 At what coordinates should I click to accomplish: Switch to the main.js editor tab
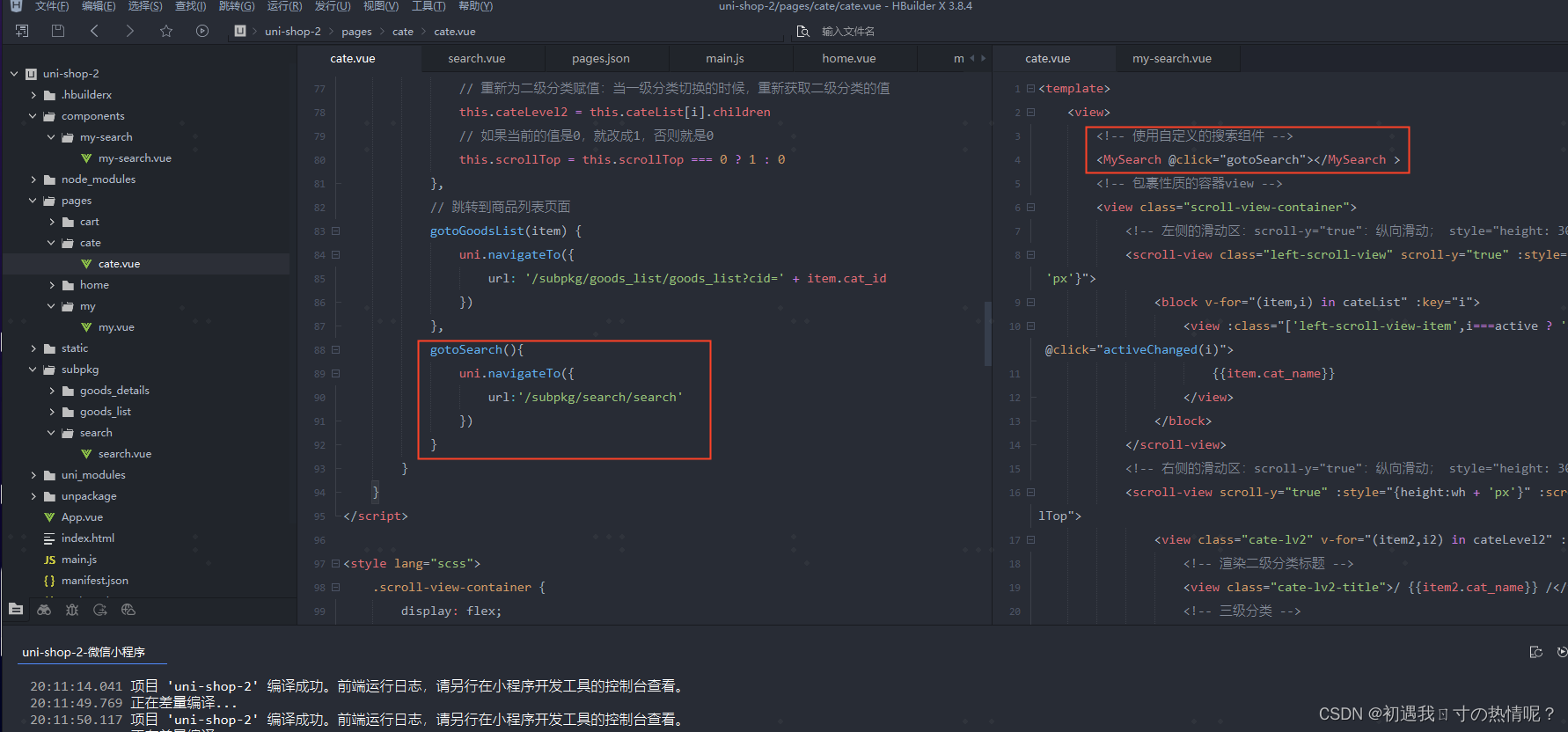click(x=725, y=59)
